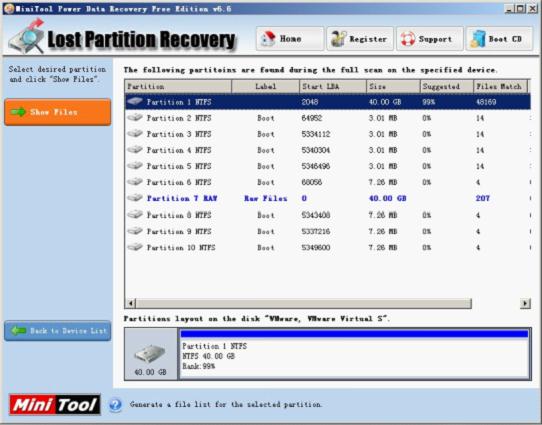Click the orange Show Files button

pos(58,112)
